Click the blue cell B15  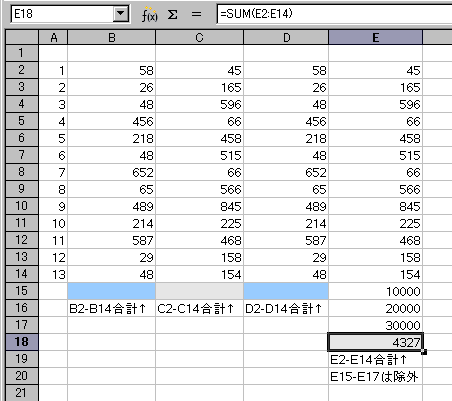click(112, 291)
